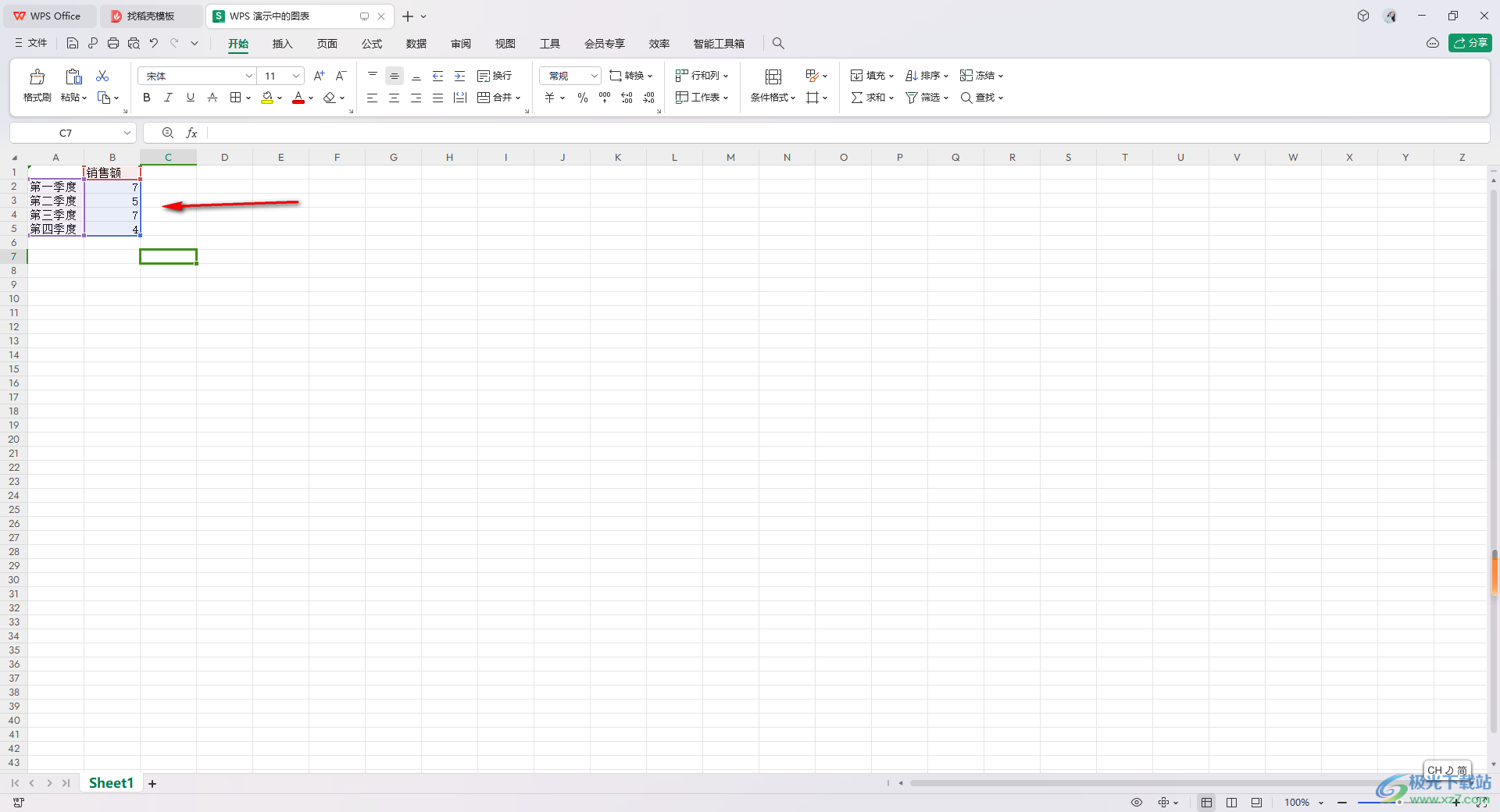1500x812 pixels.
Task: Click the Cut scissors icon
Action: pos(102,76)
